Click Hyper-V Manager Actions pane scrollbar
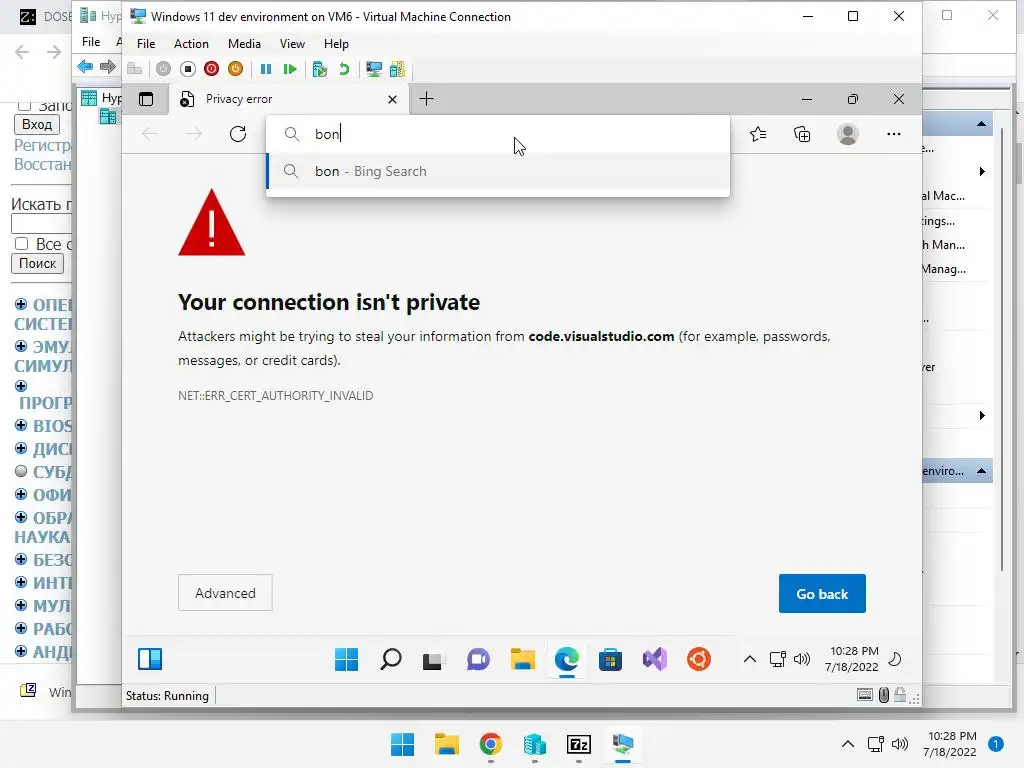Screen dimensions: 1024x768 [1002, 349]
